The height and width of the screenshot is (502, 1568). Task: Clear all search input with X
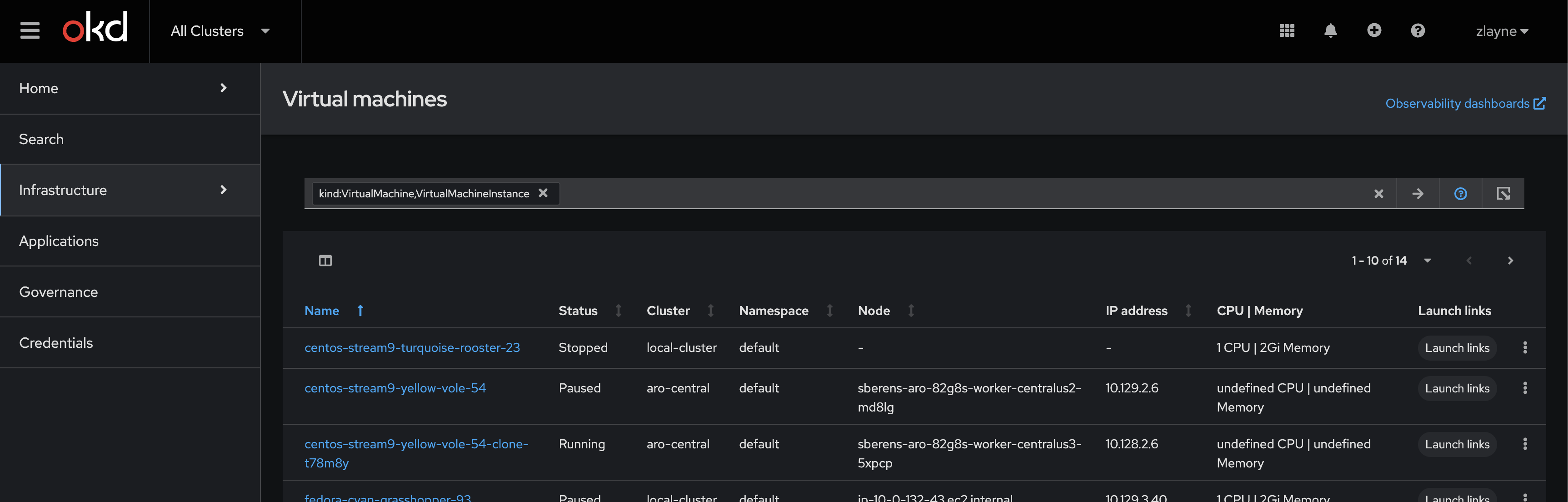point(1378,194)
